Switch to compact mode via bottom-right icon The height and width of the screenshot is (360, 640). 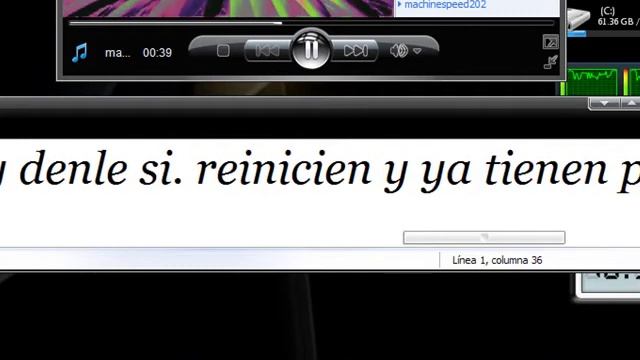[x=551, y=62]
